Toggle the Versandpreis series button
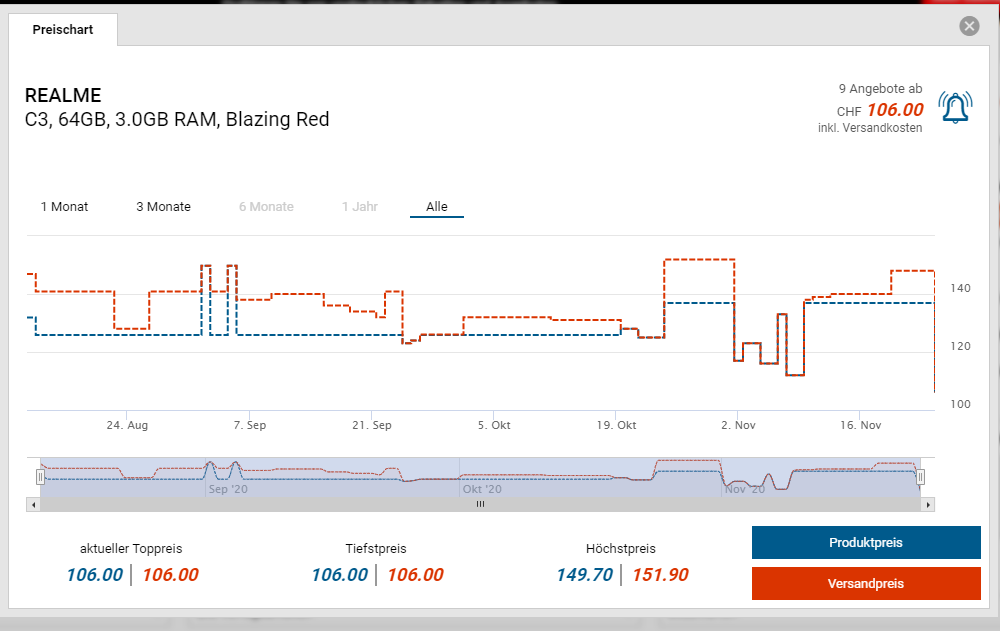Viewport: 1000px width, 631px height. [865, 583]
